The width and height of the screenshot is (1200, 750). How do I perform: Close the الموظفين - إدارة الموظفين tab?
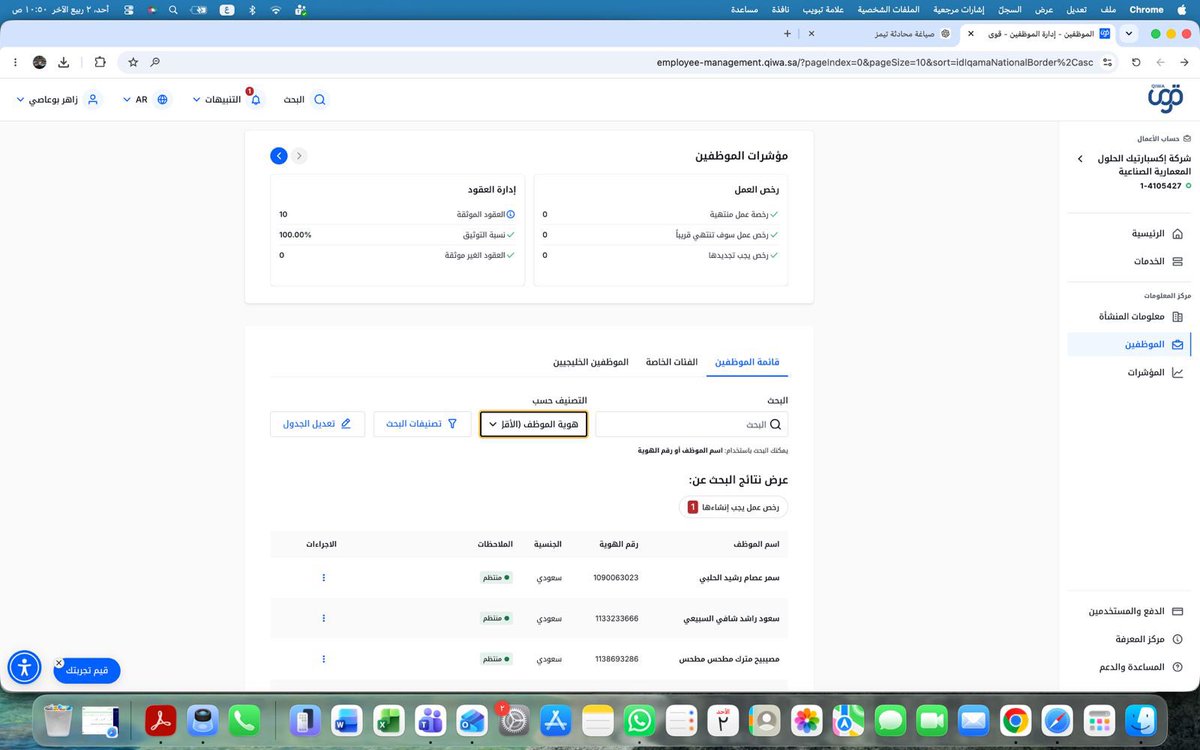(973, 33)
